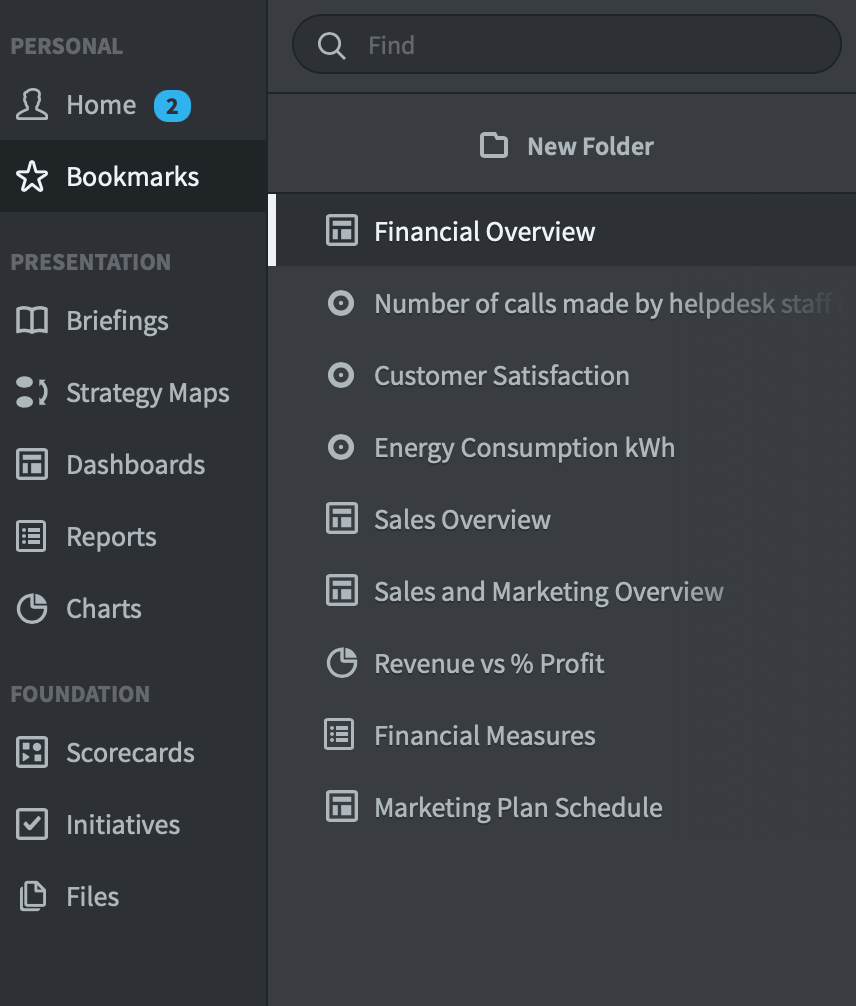Create a New Folder
The height and width of the screenshot is (1006, 856).
click(x=566, y=146)
